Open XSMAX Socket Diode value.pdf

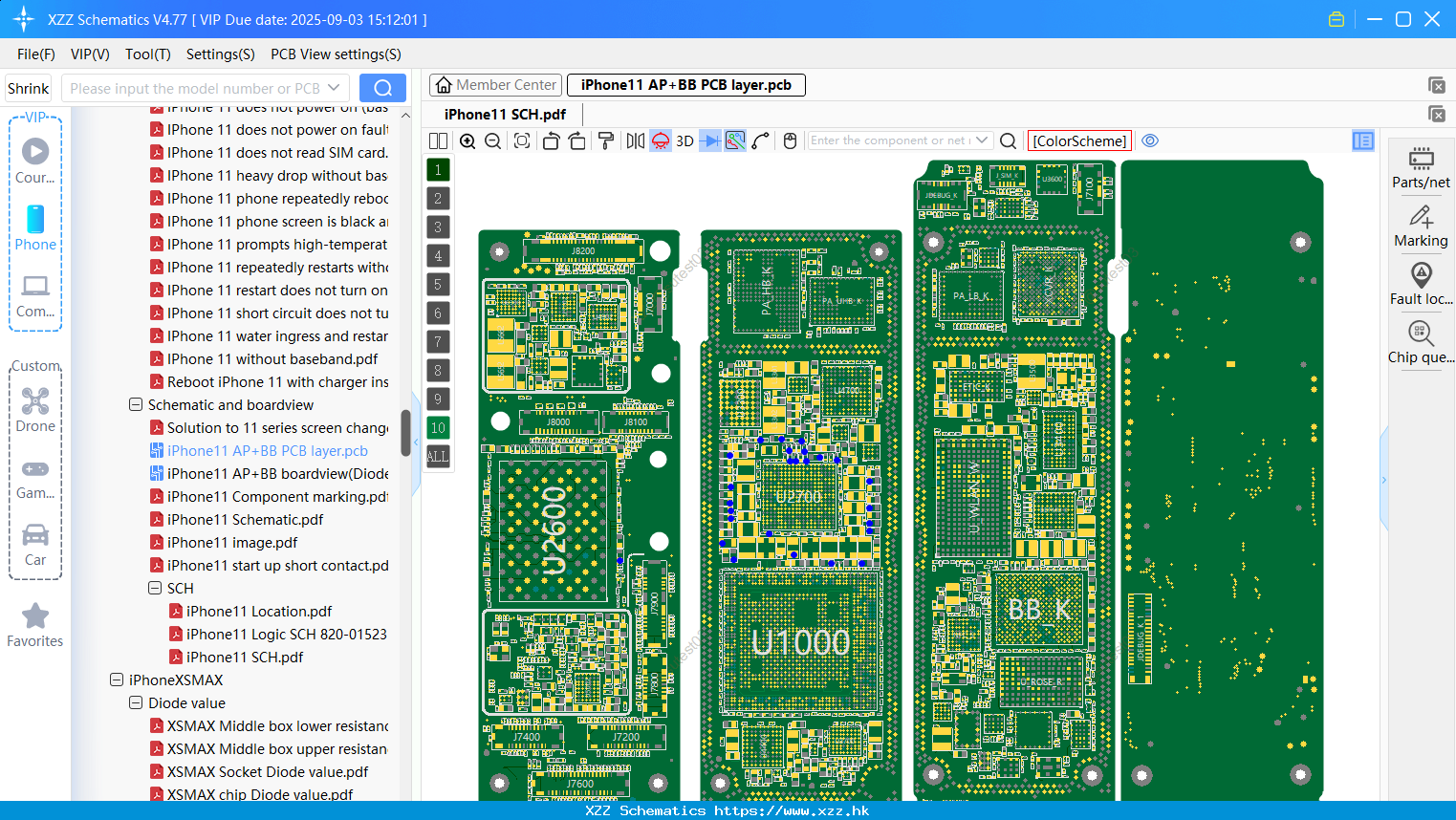pyautogui.click(x=268, y=772)
